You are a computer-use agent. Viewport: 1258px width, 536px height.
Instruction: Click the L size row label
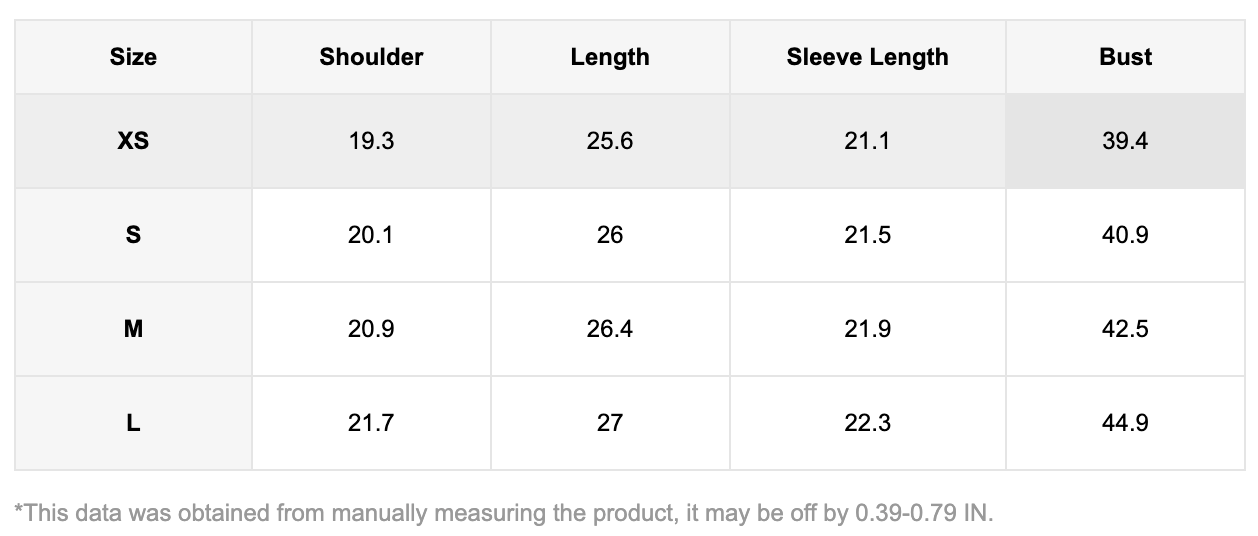pyautogui.click(x=133, y=423)
